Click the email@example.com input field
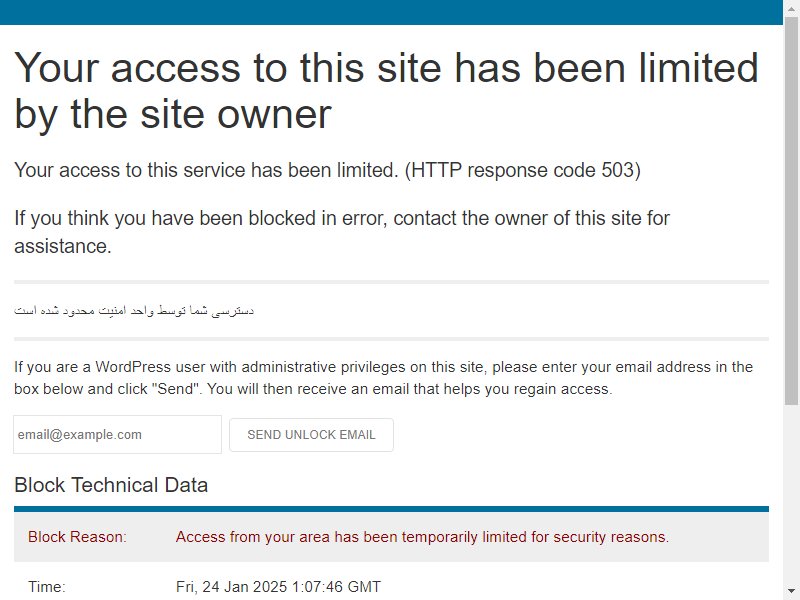 coord(117,434)
